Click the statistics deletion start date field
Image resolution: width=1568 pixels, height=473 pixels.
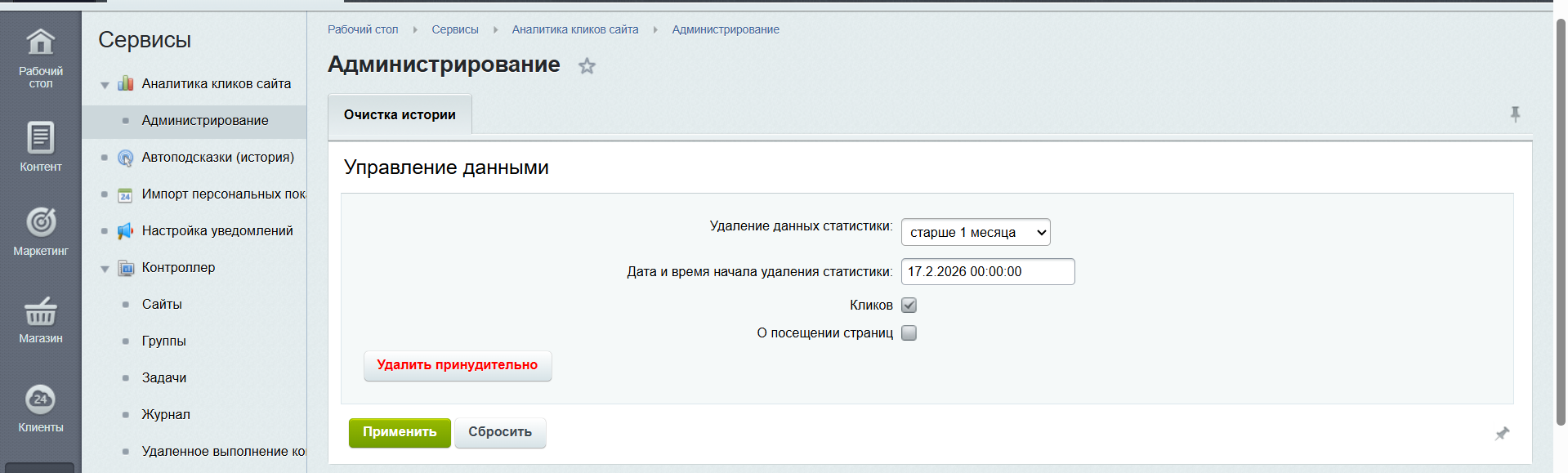coord(987,271)
